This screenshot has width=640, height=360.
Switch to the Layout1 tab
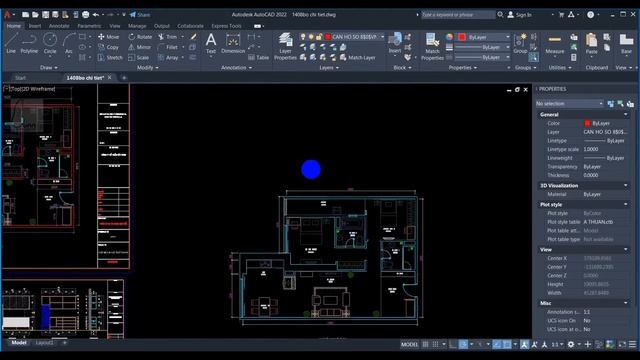click(44, 343)
